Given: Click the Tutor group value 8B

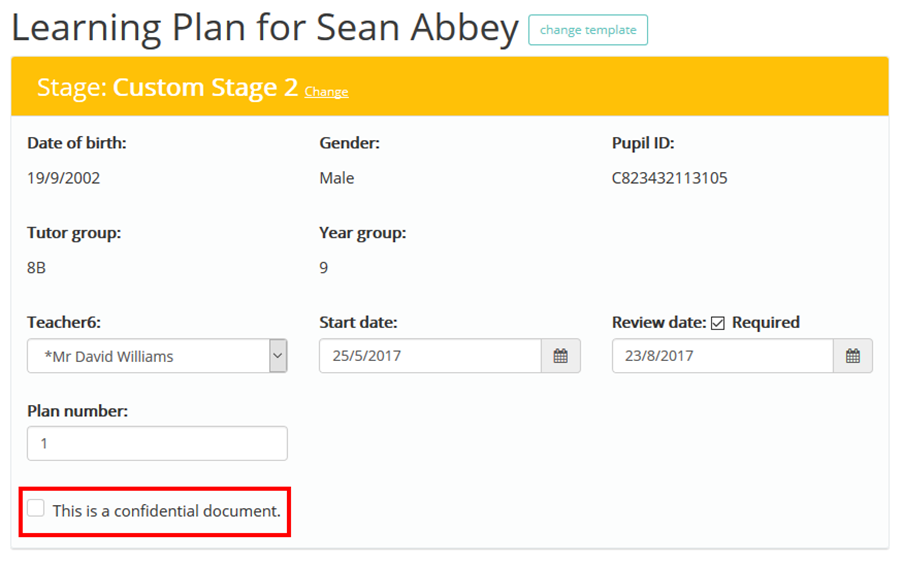Looking at the screenshot, I should pyautogui.click(x=37, y=268).
